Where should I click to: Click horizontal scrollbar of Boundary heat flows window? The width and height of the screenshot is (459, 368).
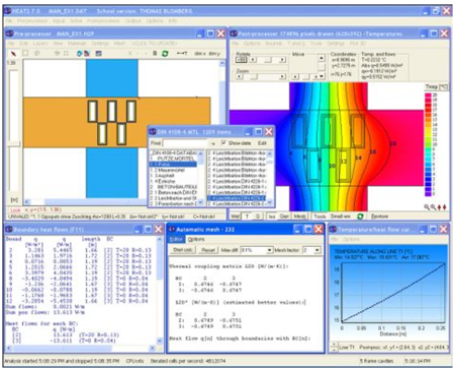pos(81,348)
